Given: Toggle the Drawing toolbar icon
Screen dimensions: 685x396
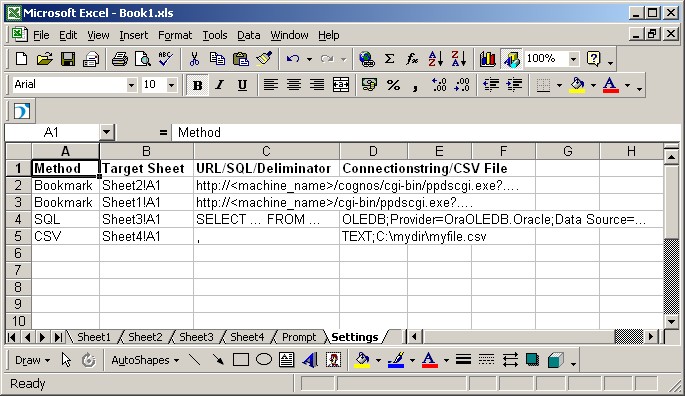Looking at the screenshot, I should pos(511,59).
